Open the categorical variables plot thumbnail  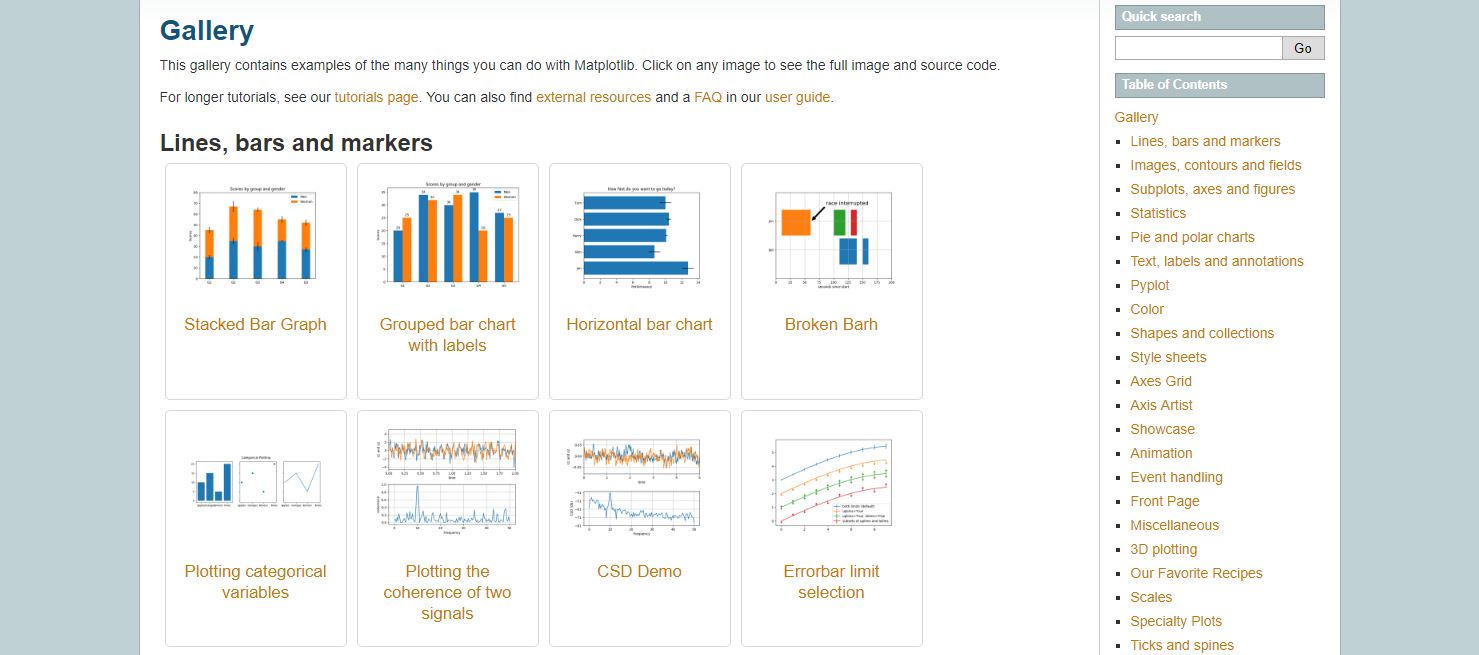click(x=255, y=483)
